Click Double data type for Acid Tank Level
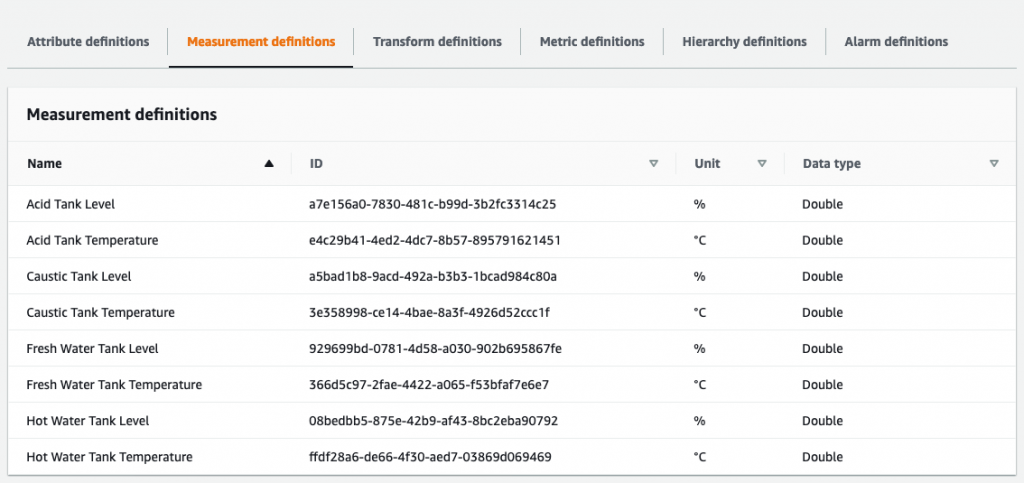 [823, 204]
